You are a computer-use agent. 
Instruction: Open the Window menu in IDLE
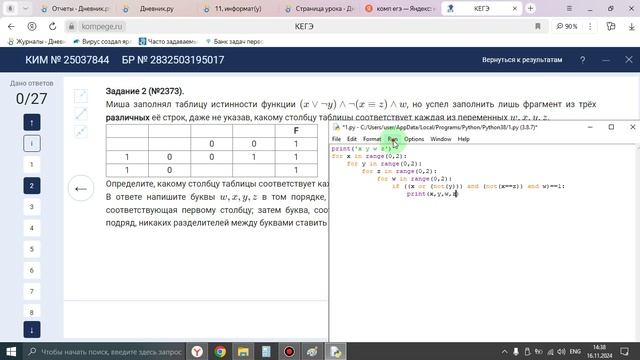pos(441,139)
